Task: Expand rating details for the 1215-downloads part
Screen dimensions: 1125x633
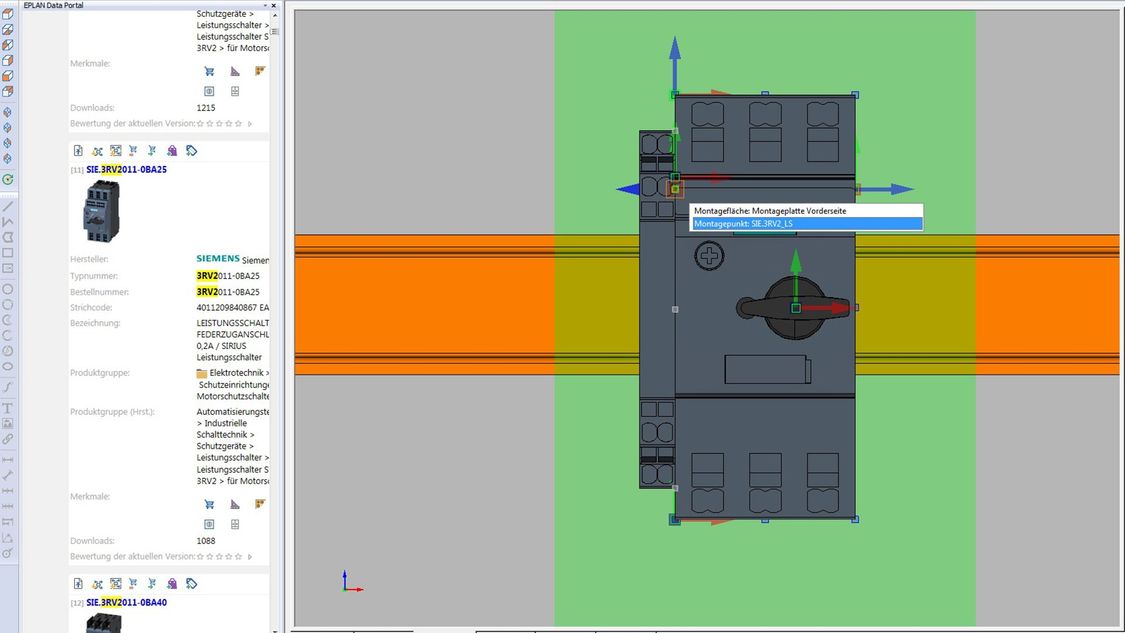Action: coord(250,123)
